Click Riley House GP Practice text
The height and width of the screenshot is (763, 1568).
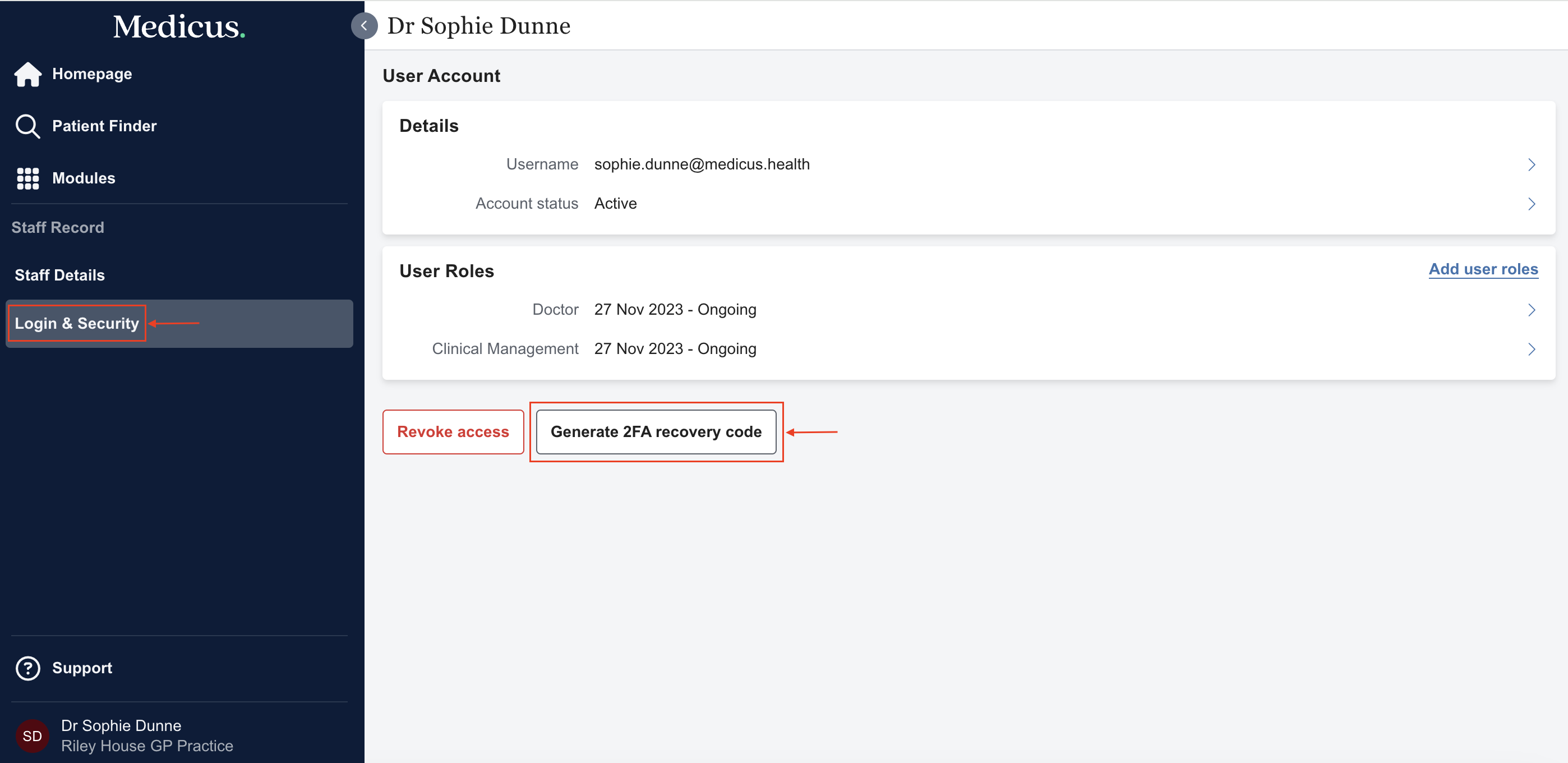pos(147,746)
